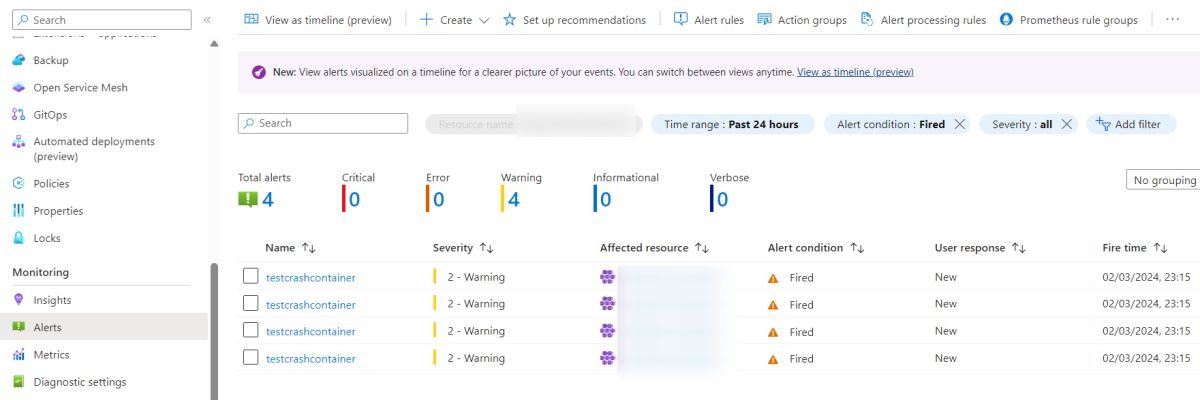This screenshot has height=400, width=1200.
Task: Sort the table by Alert condition column
Action: pos(815,247)
